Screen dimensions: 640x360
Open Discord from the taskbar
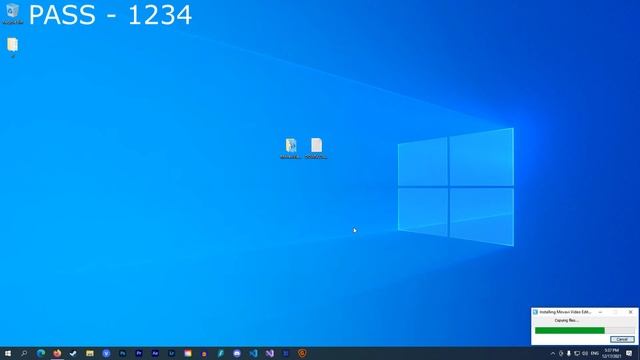point(237,353)
